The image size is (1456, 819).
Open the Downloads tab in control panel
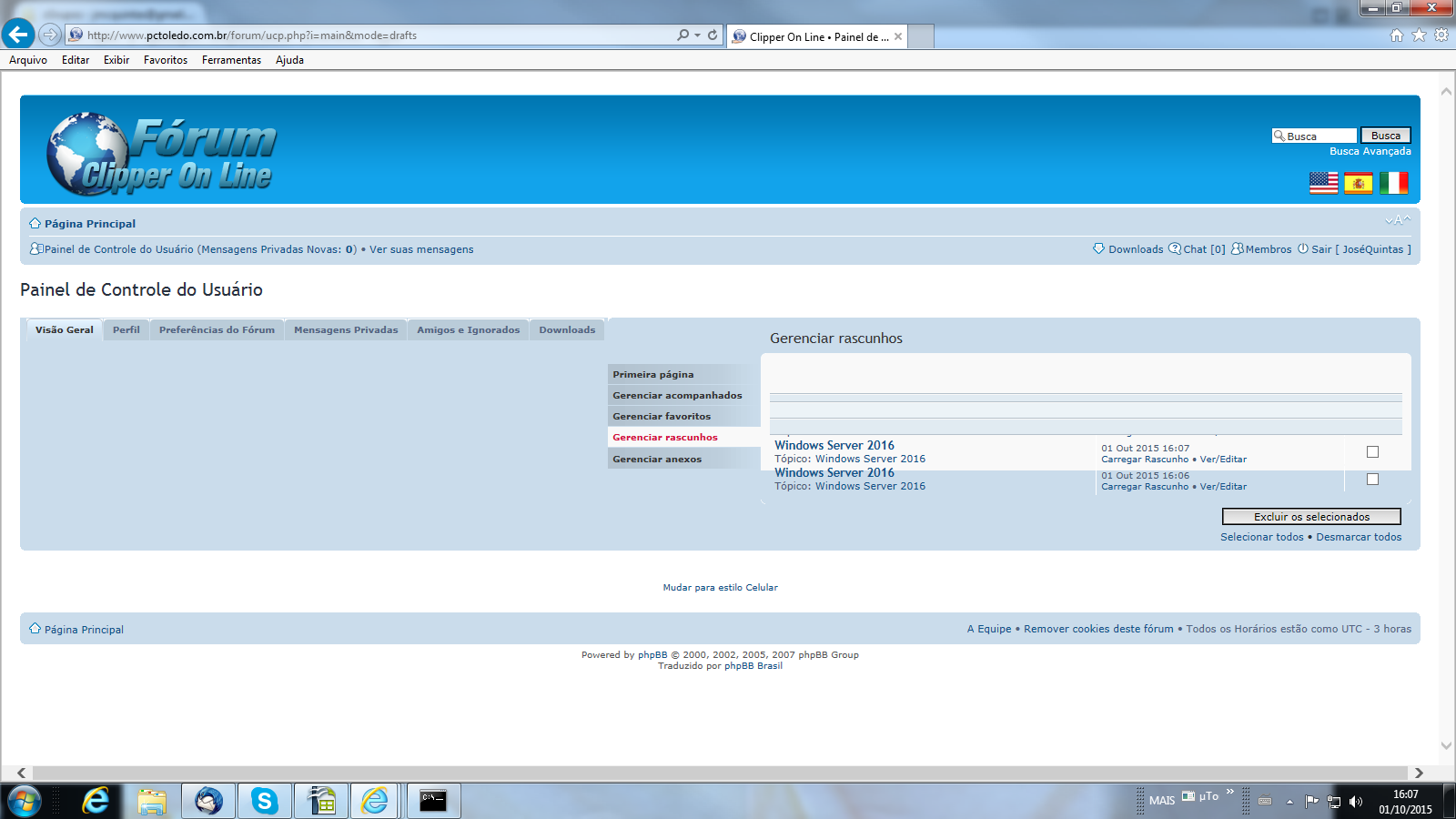[x=567, y=330]
